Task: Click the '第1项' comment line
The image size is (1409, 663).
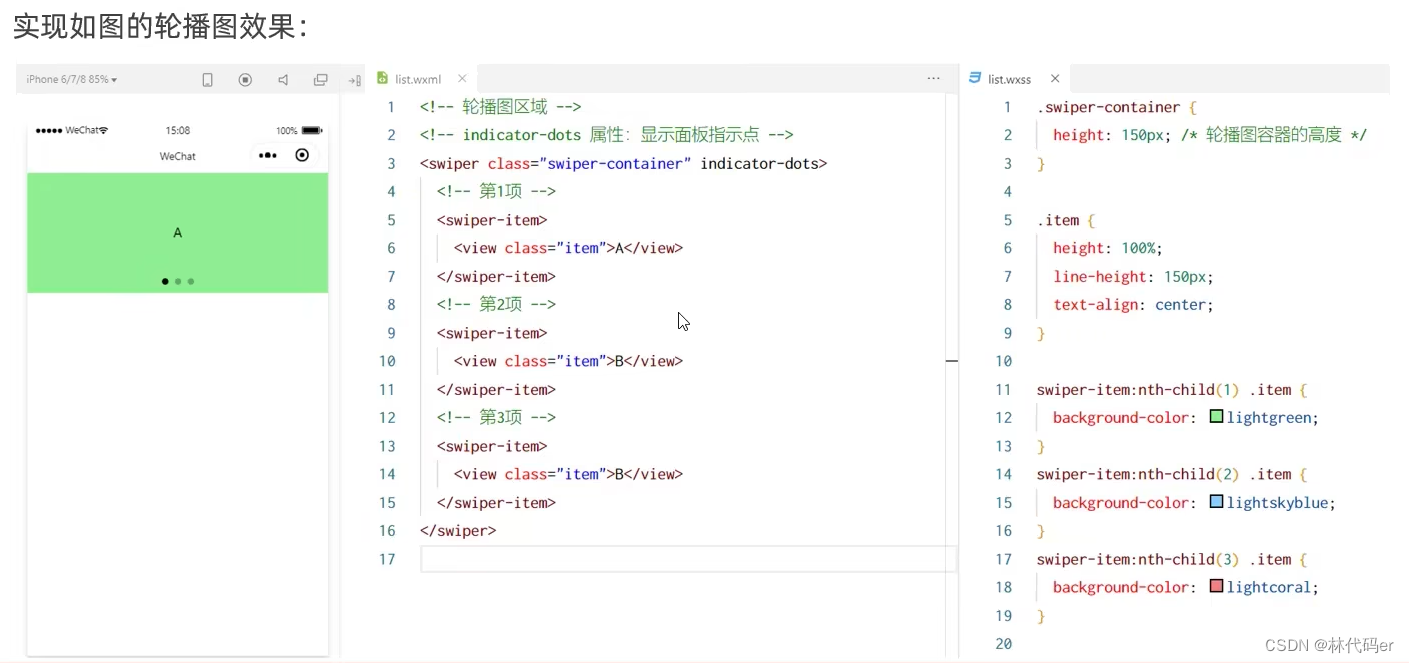Action: tap(496, 191)
